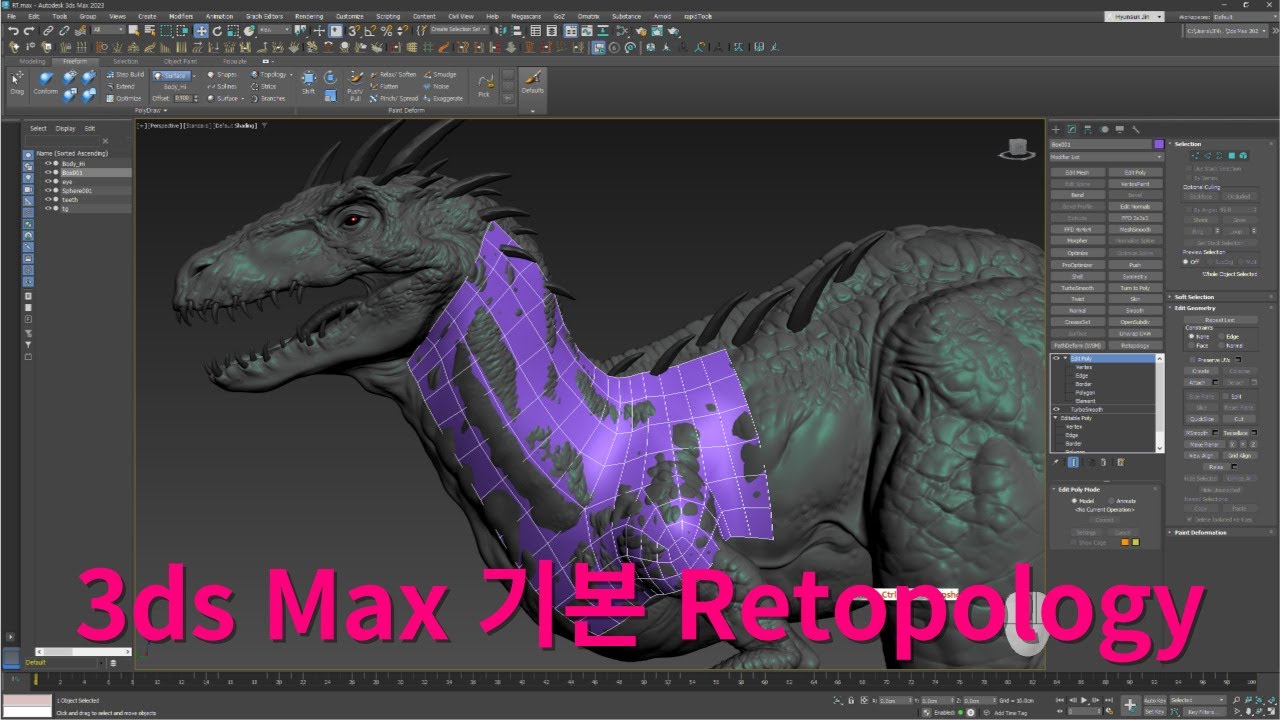The height and width of the screenshot is (720, 1280).
Task: Open the Rendering menu
Action: 309,17
